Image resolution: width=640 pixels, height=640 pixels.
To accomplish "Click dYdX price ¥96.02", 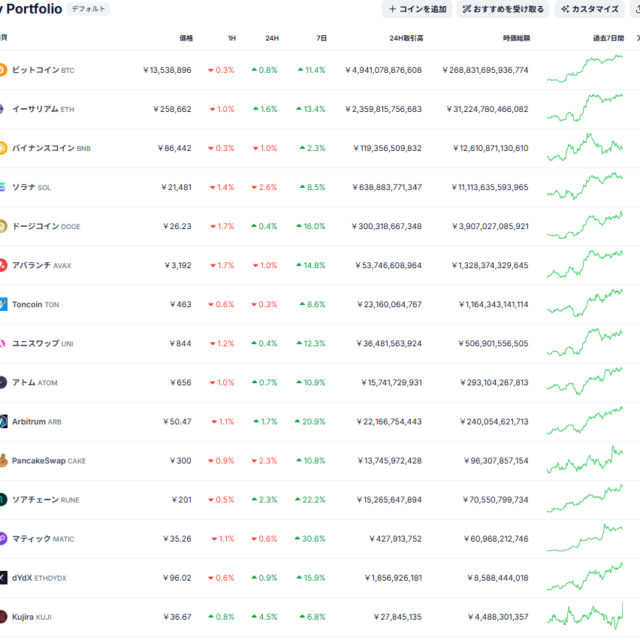I will pos(177,578).
